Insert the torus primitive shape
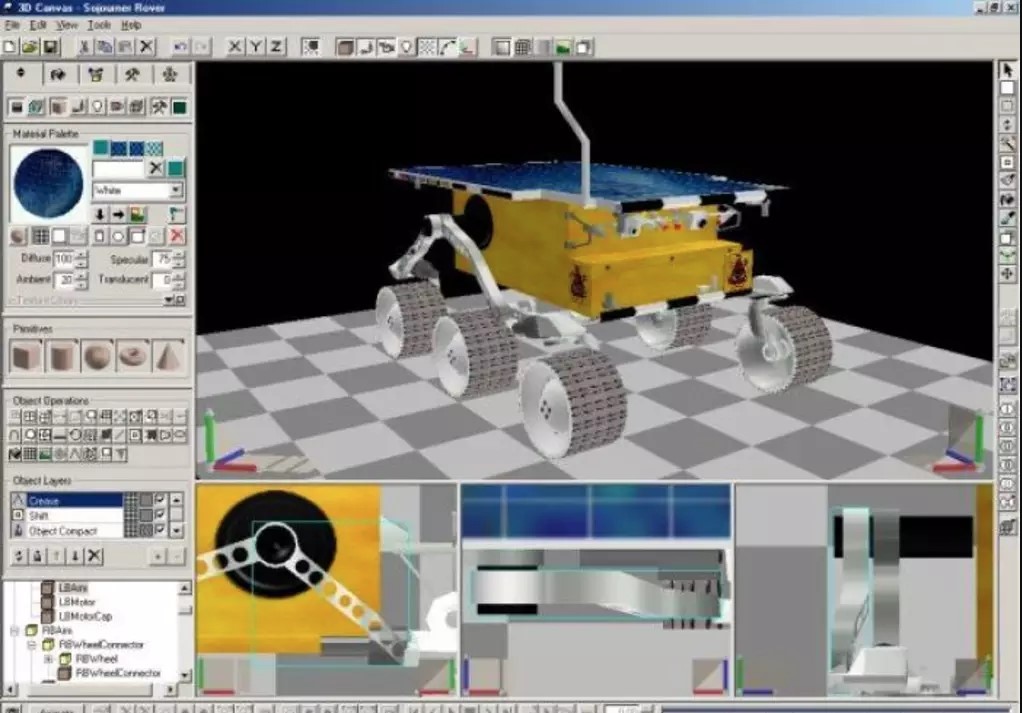Viewport: 1022px width, 713px height. tap(131, 355)
